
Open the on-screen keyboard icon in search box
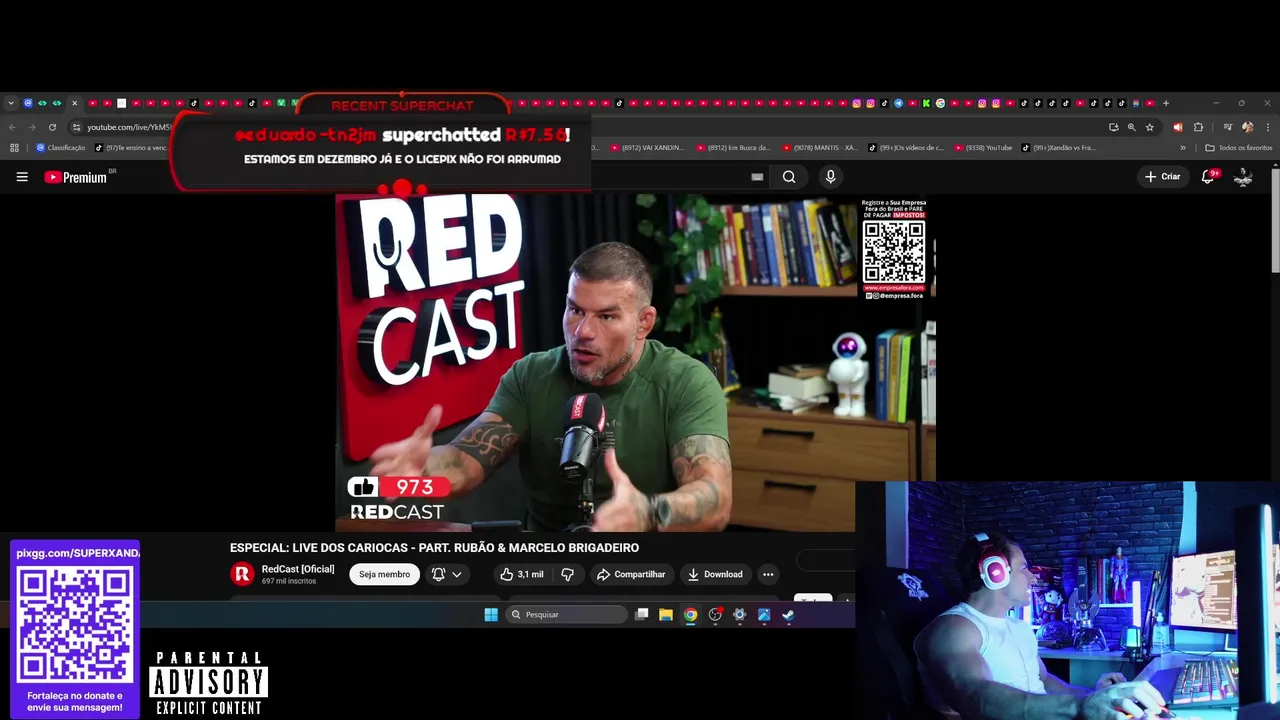757,177
